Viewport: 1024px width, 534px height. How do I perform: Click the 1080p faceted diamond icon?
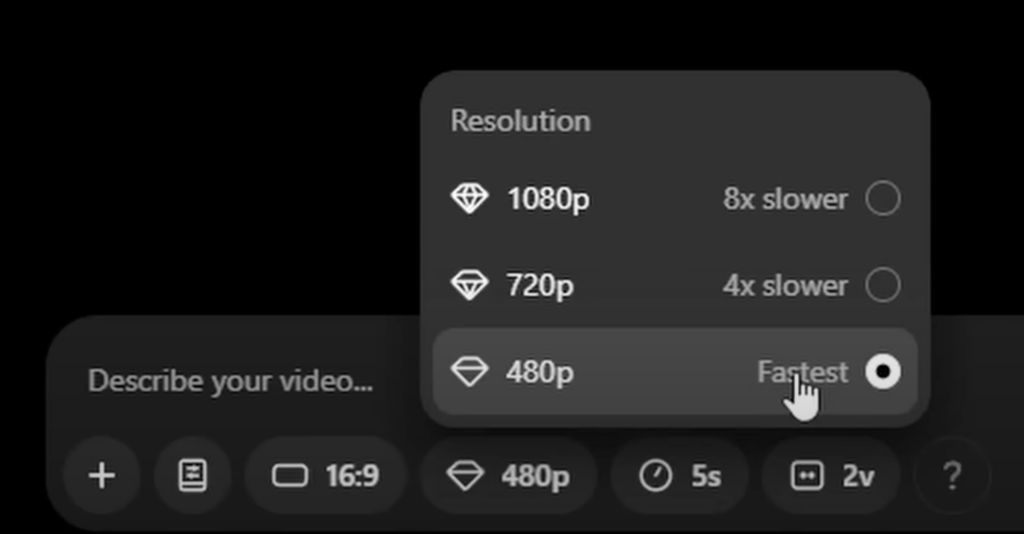[470, 198]
